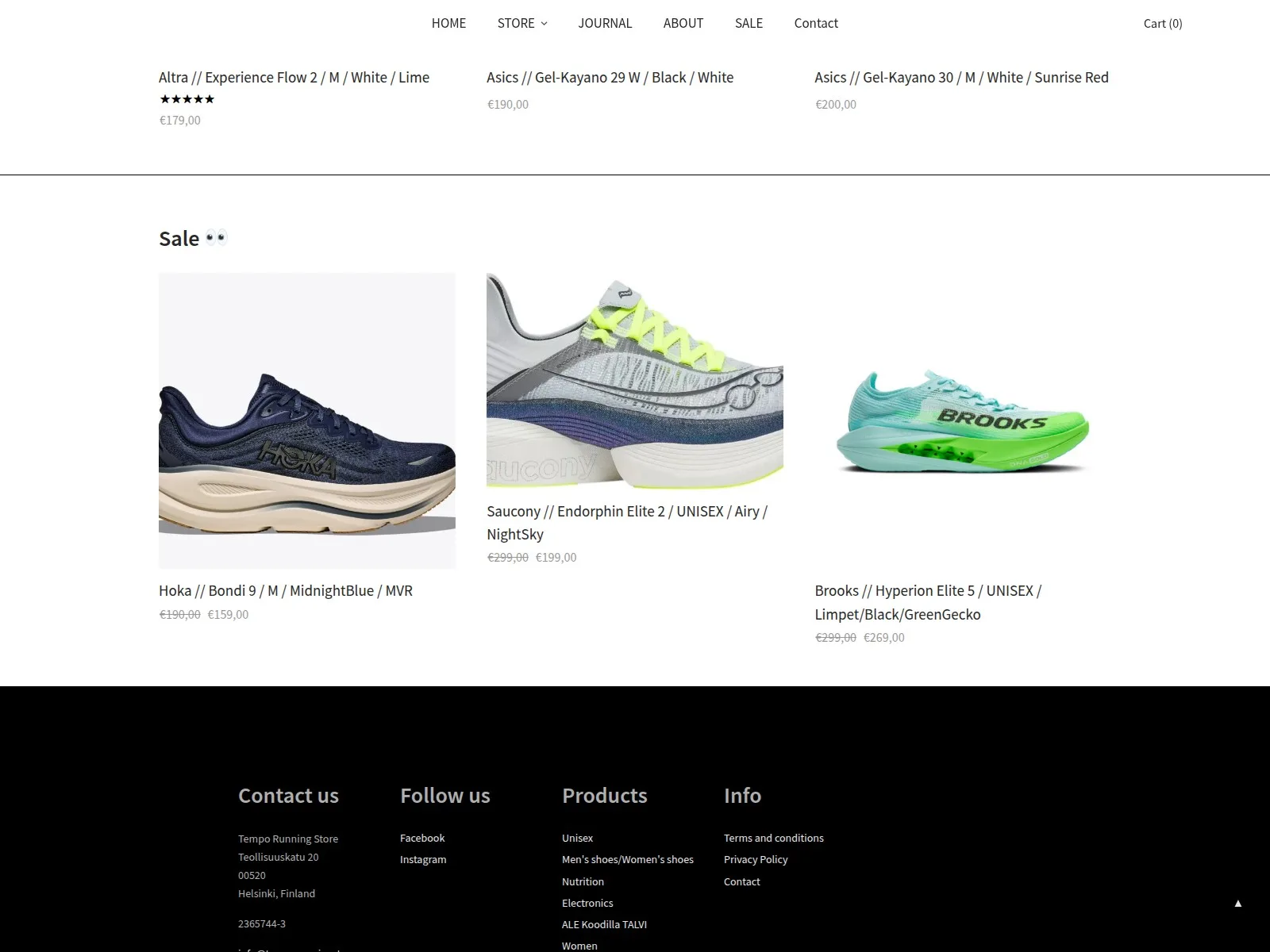Click the €190,00 Gel-Kayano 29 price

pos(508,104)
